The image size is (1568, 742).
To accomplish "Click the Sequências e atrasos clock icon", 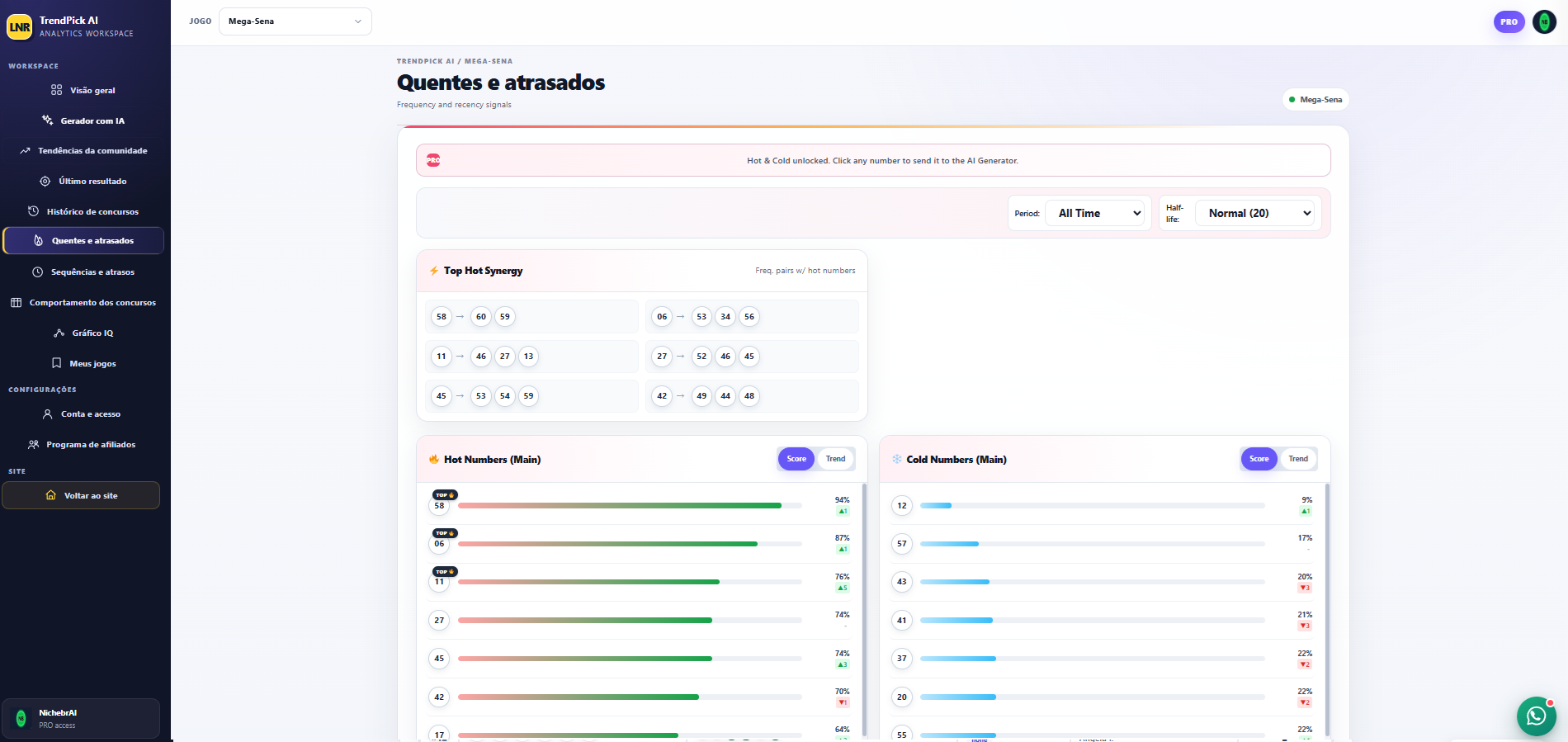I will coord(37,272).
